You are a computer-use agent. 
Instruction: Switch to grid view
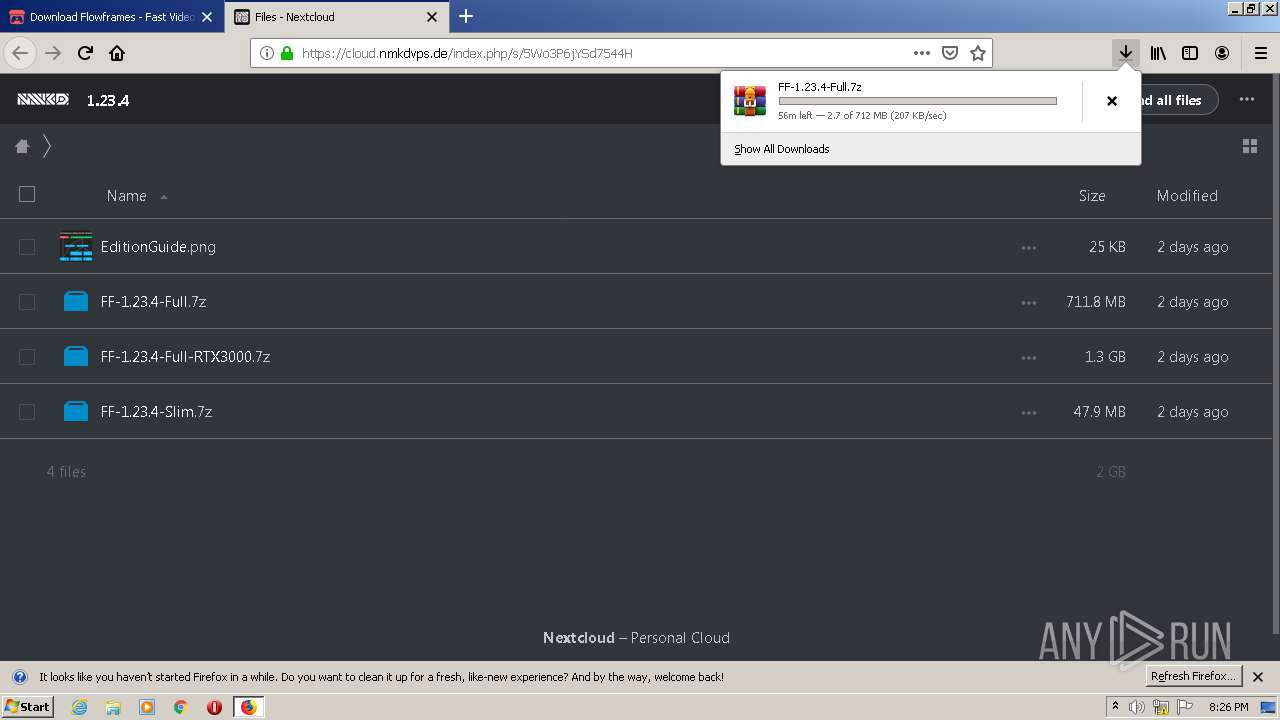coord(1249,146)
